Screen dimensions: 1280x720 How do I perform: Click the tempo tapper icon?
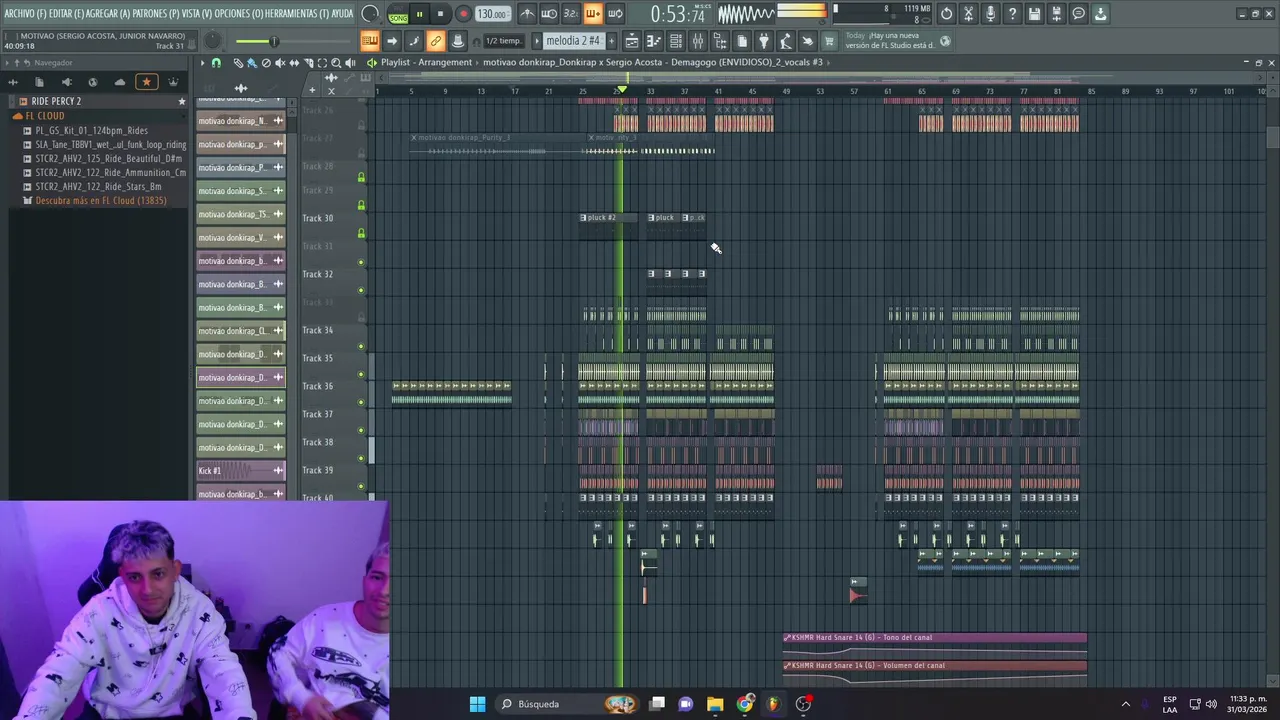click(x=786, y=41)
